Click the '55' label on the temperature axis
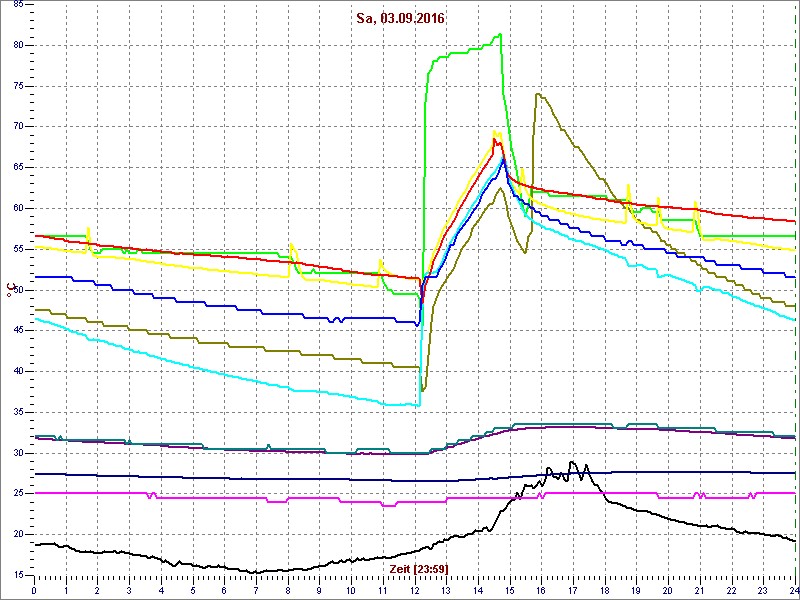Viewport: 800px width, 600px height. pos(18,249)
